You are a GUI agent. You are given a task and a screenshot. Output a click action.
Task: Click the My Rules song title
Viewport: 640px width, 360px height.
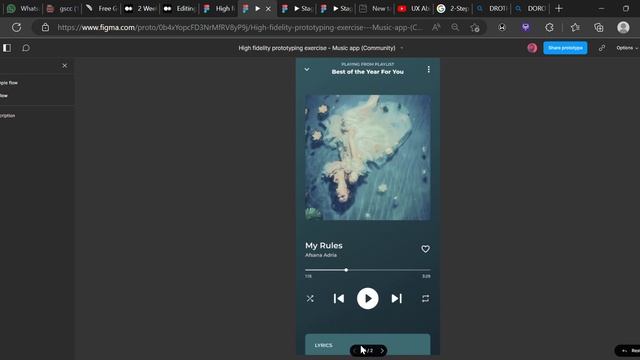[x=324, y=245]
